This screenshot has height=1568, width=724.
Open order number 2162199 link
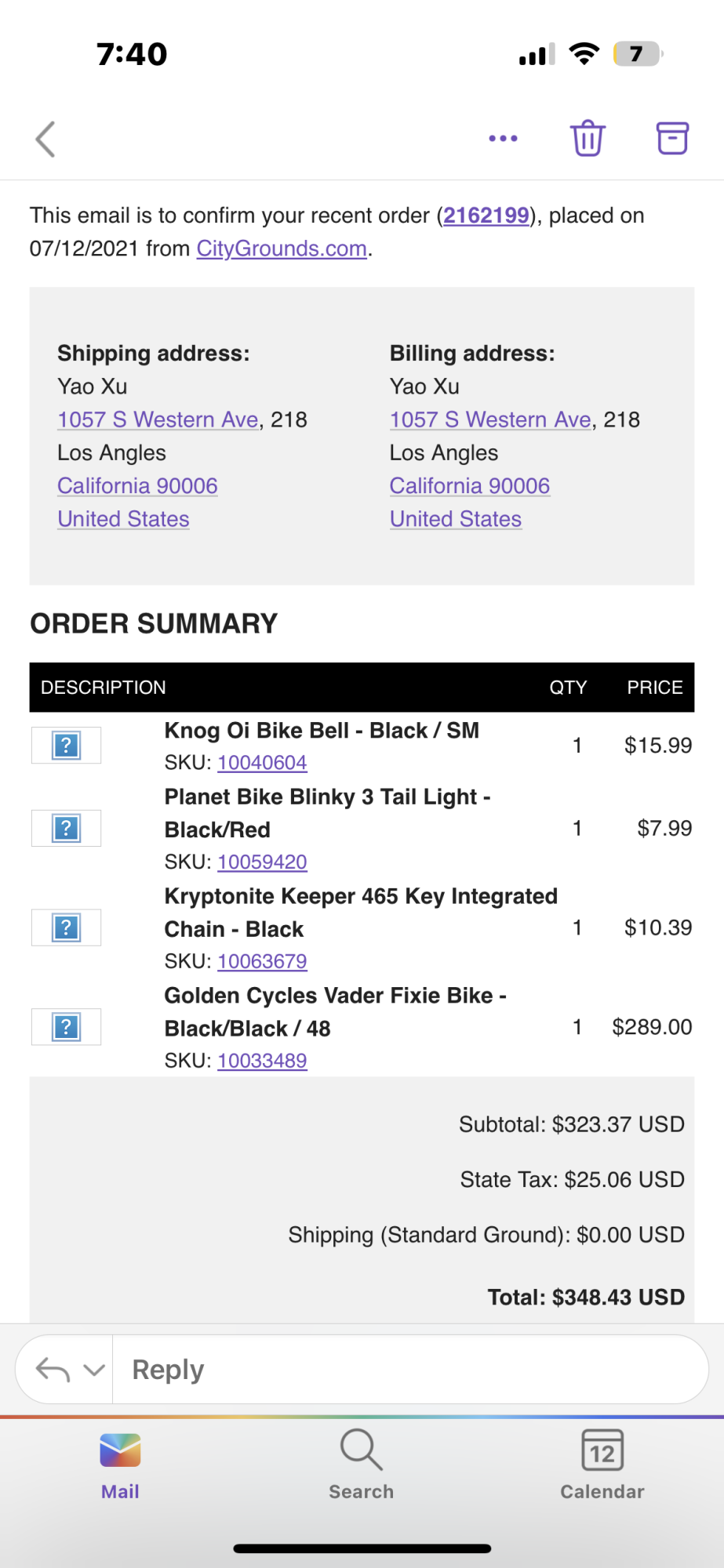[486, 216]
